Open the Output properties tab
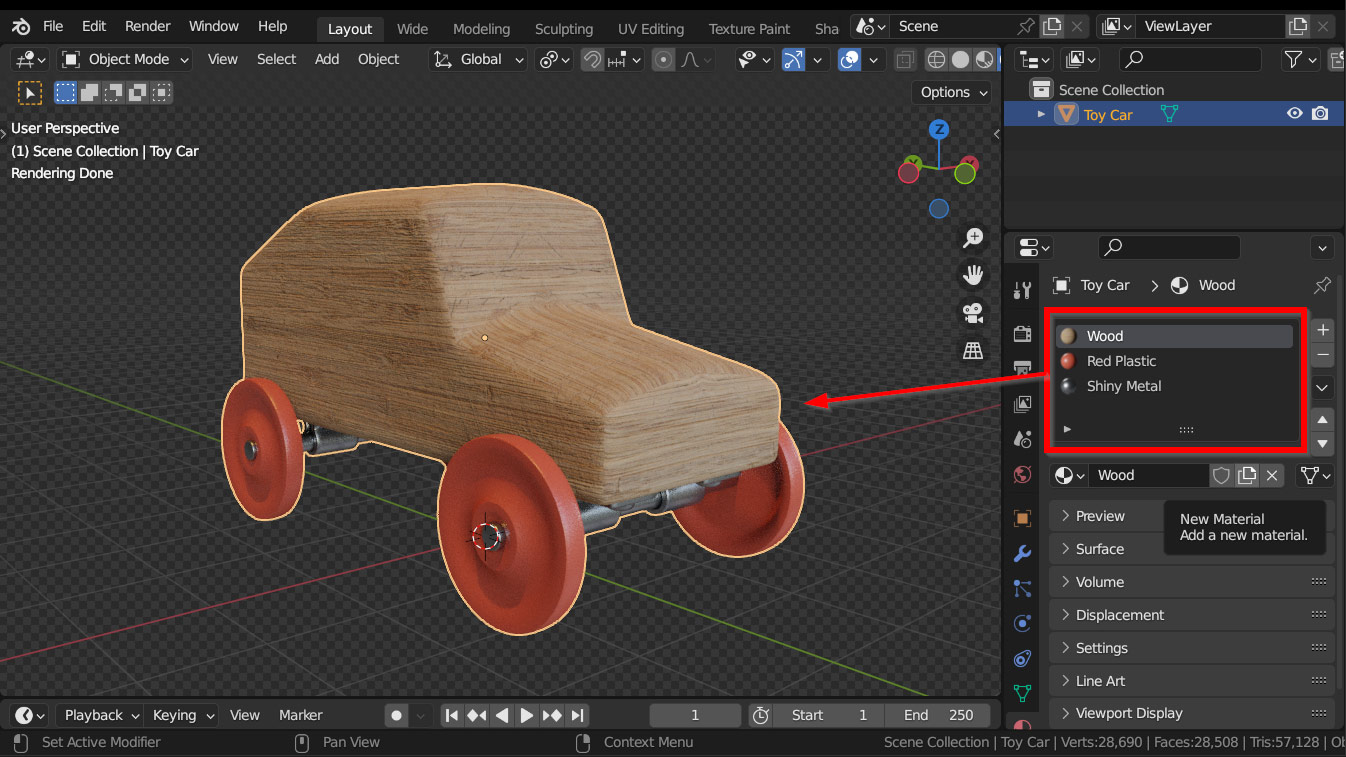Image resolution: width=1346 pixels, height=757 pixels. (x=1022, y=368)
